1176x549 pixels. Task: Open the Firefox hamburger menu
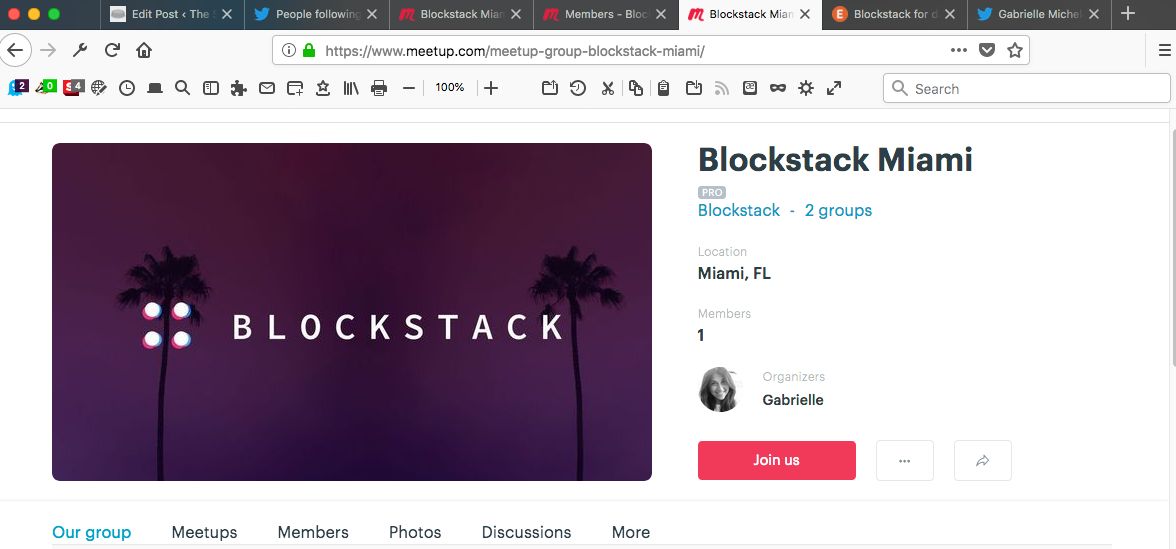pos(1165,50)
